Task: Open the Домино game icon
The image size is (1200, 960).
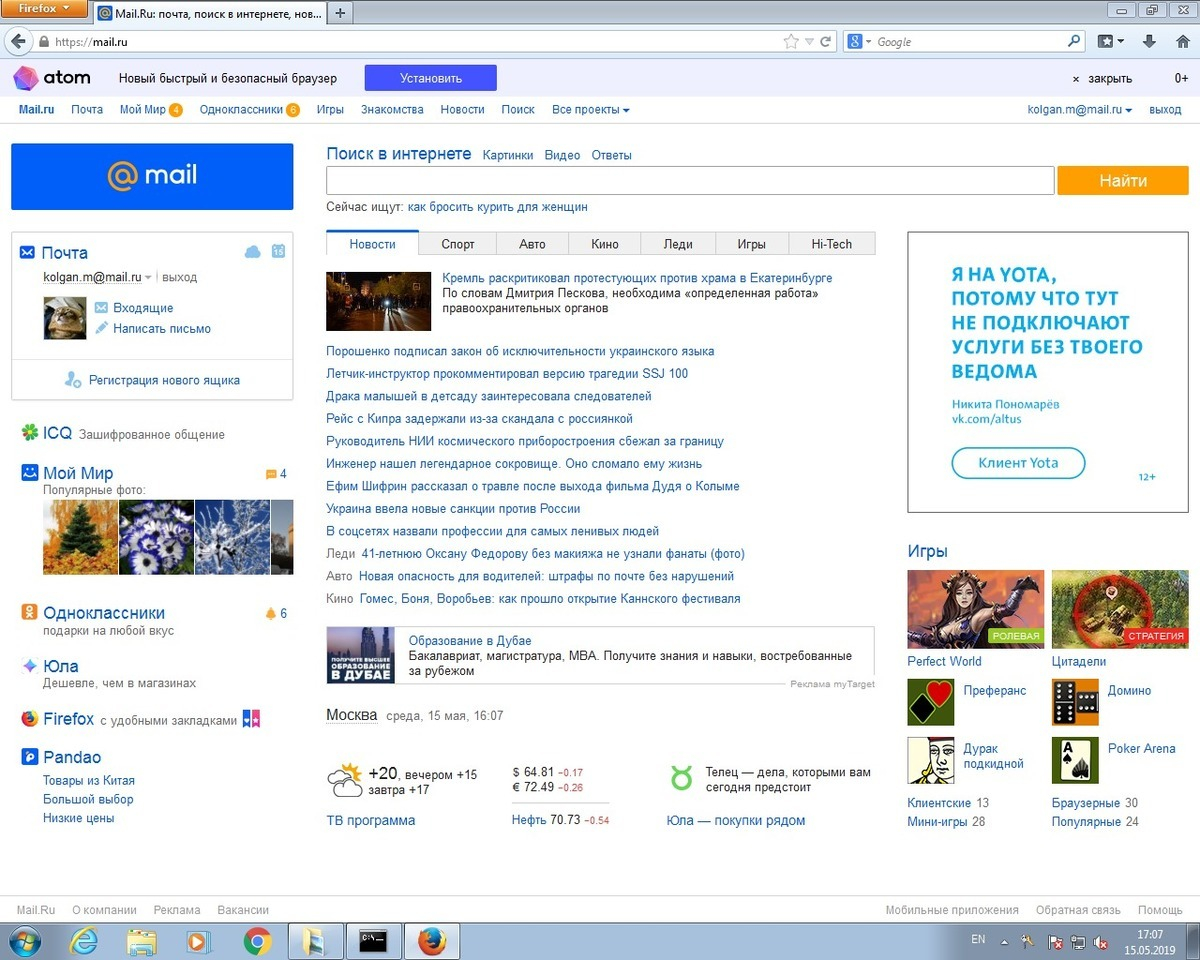Action: point(1076,702)
